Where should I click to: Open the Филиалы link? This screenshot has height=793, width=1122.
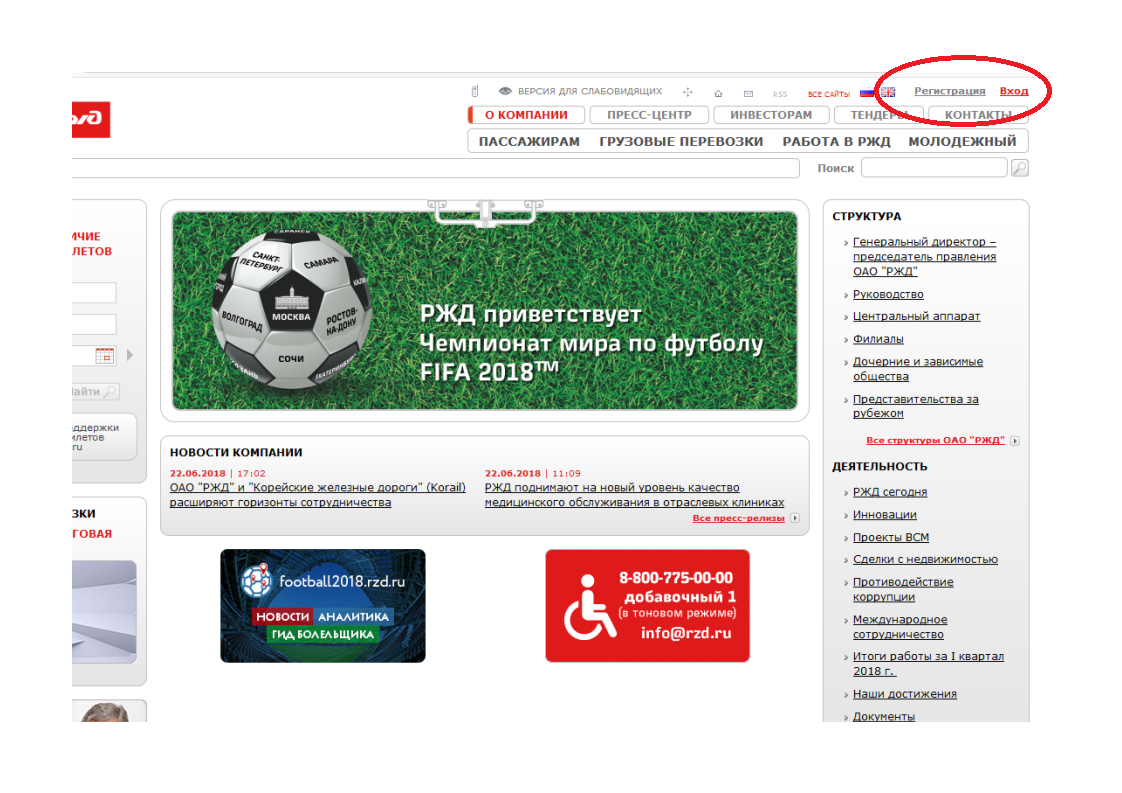click(x=878, y=339)
